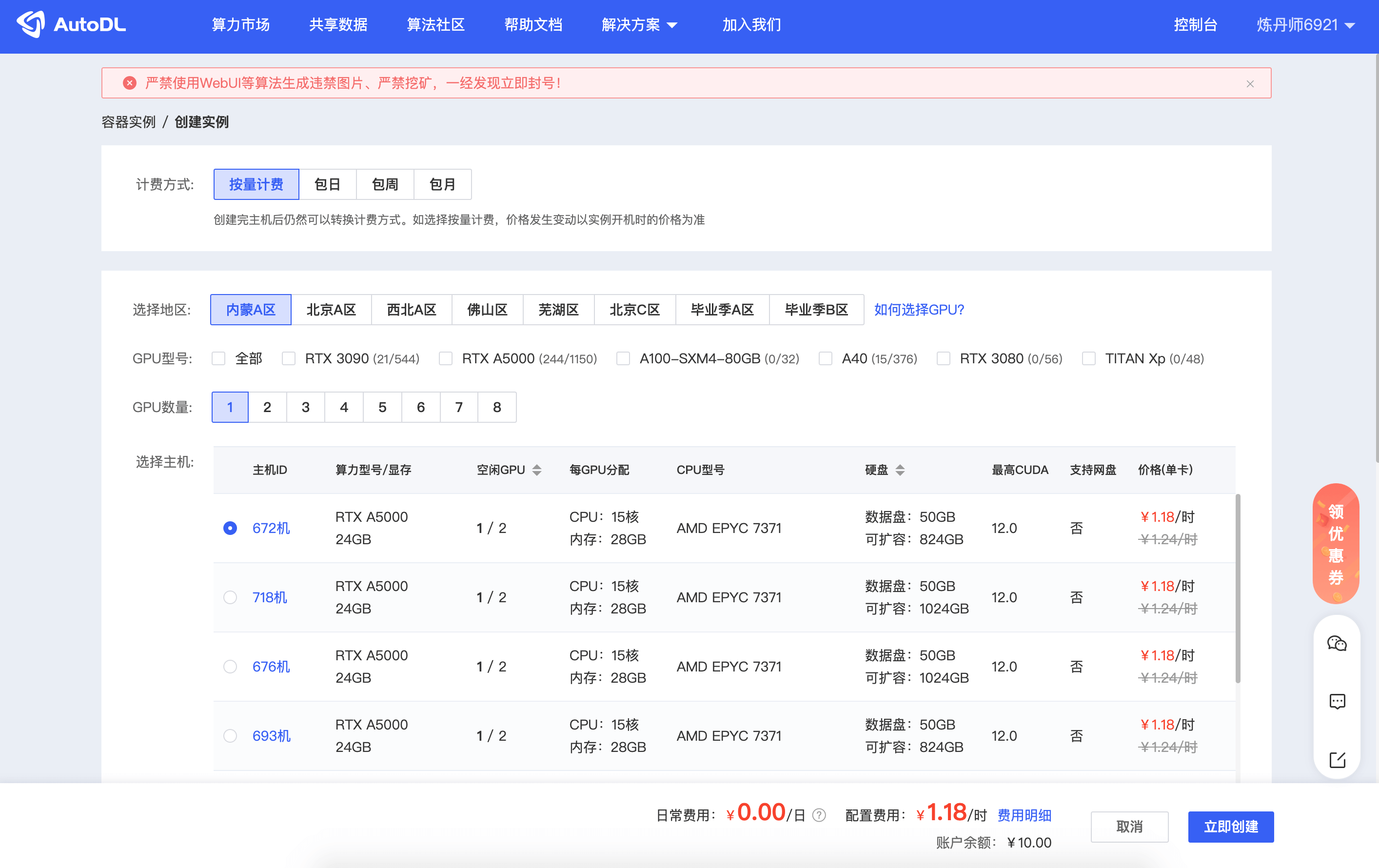Check the TITAN Xp checkbox

point(1089,358)
